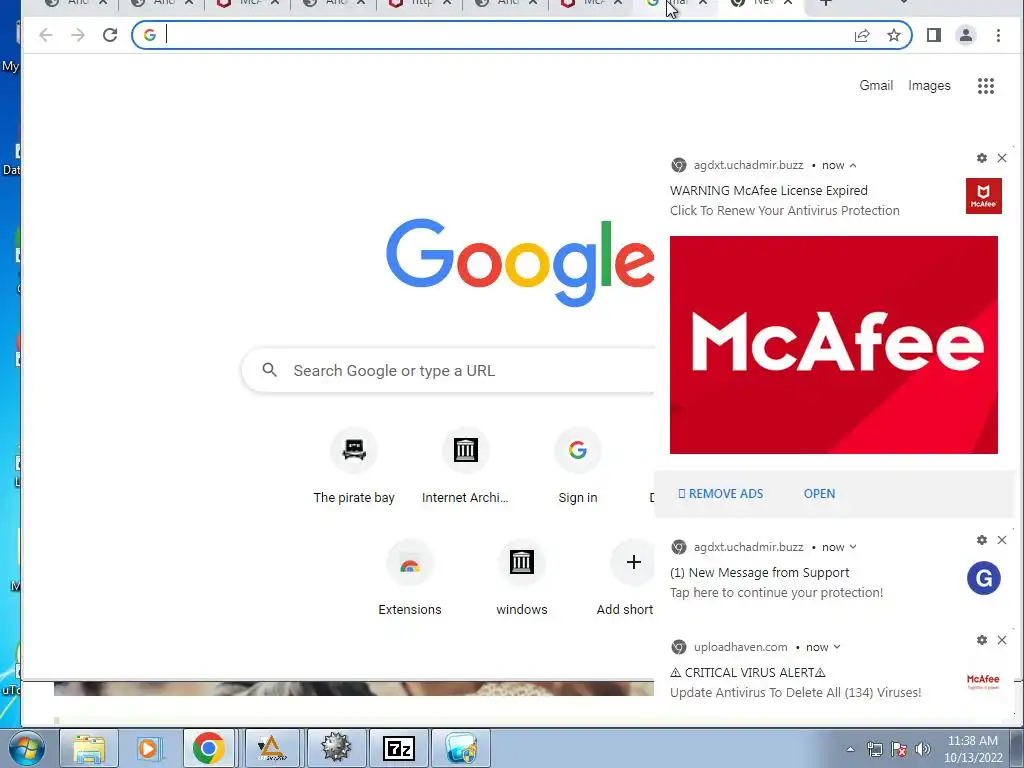Click the small McAfee logo in first notification

984,195
